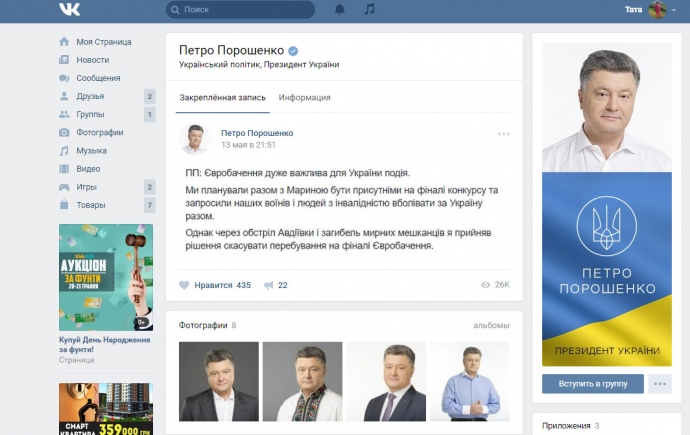Open the music note icon in header
The height and width of the screenshot is (435, 690).
[x=369, y=10]
